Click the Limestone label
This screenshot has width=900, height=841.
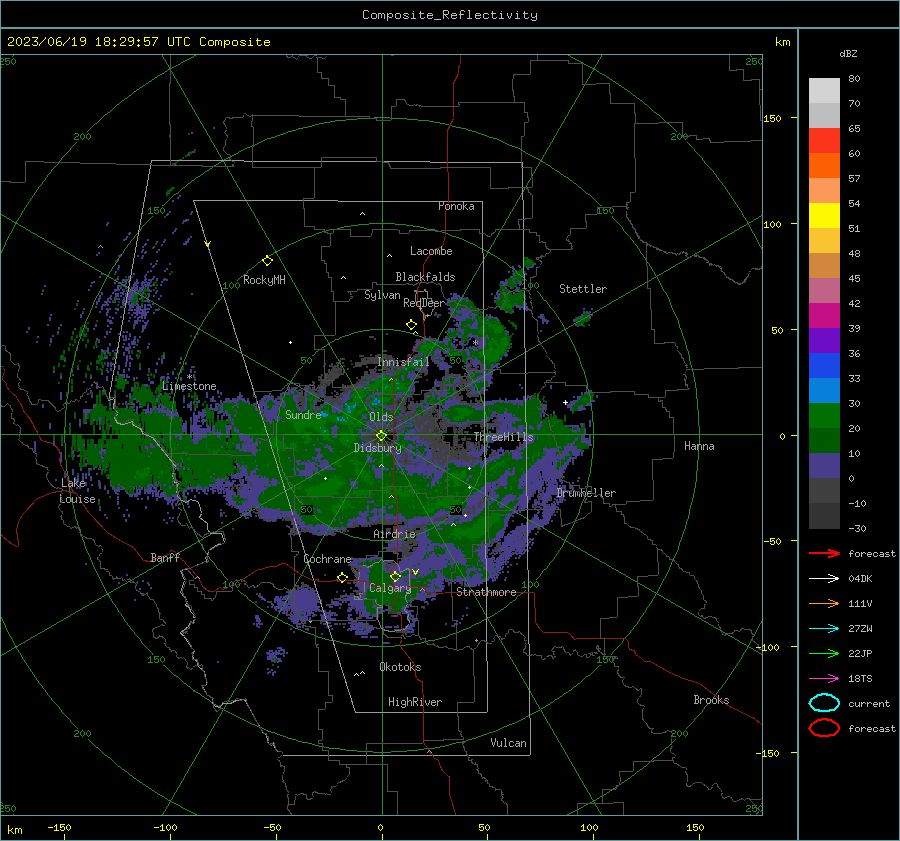point(189,386)
